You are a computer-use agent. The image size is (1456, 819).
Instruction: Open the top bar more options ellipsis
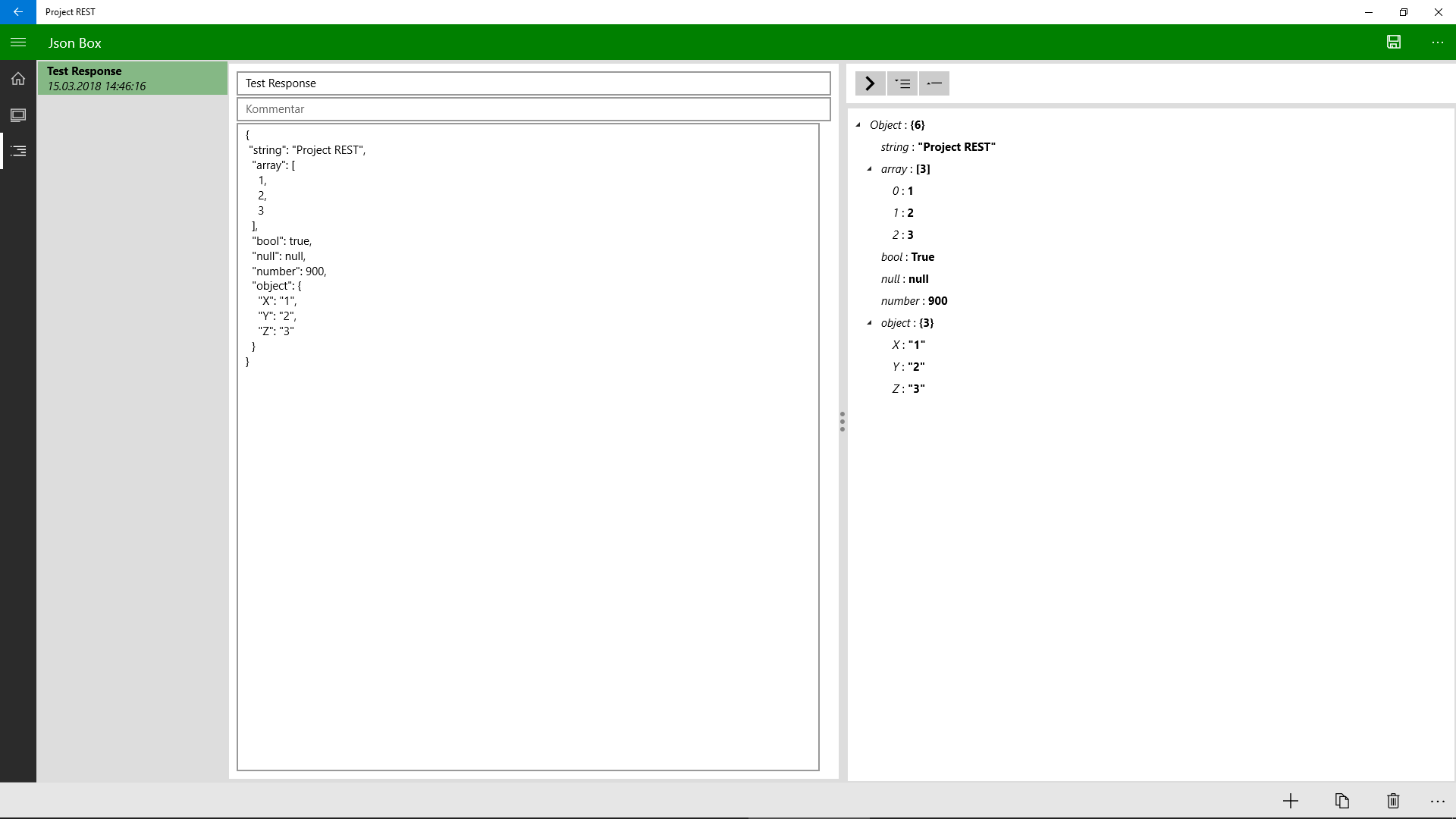coord(1437,42)
